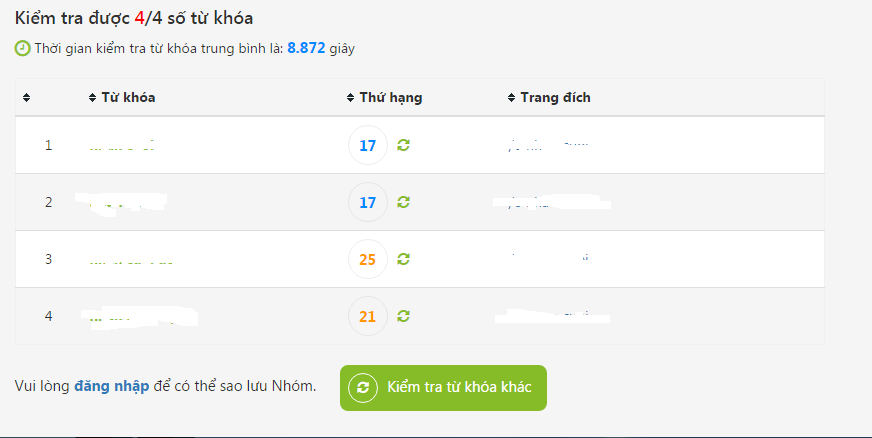Click the đăng nhập login link

pos(112,386)
